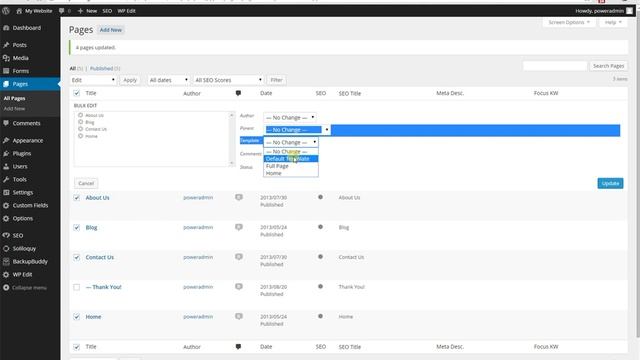This screenshot has width=640, height=360.
Task: Open BackupBuddy in the sidebar
Action: (x=30, y=262)
